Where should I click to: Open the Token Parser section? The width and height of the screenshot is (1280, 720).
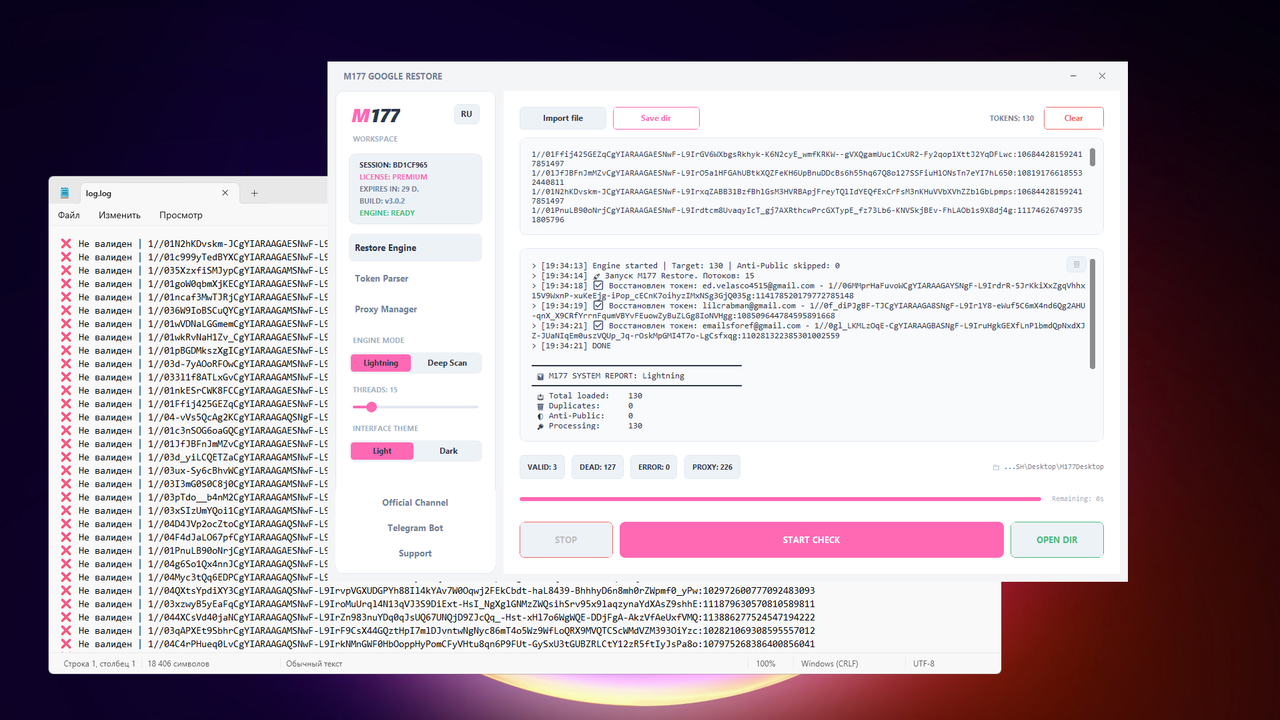tap(415, 279)
